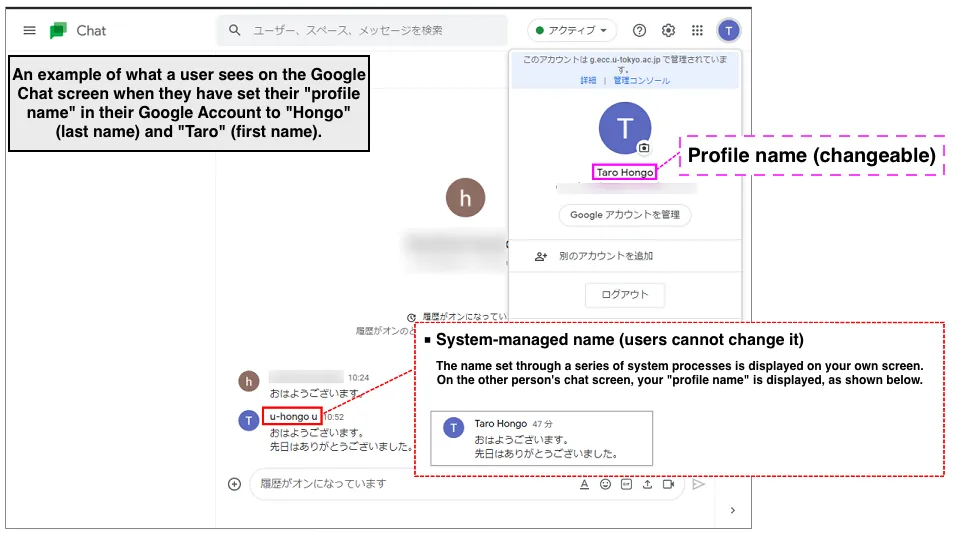Image resolution: width=953 pixels, height=534 pixels.
Task: Open the Google apps grid
Action: (697, 30)
